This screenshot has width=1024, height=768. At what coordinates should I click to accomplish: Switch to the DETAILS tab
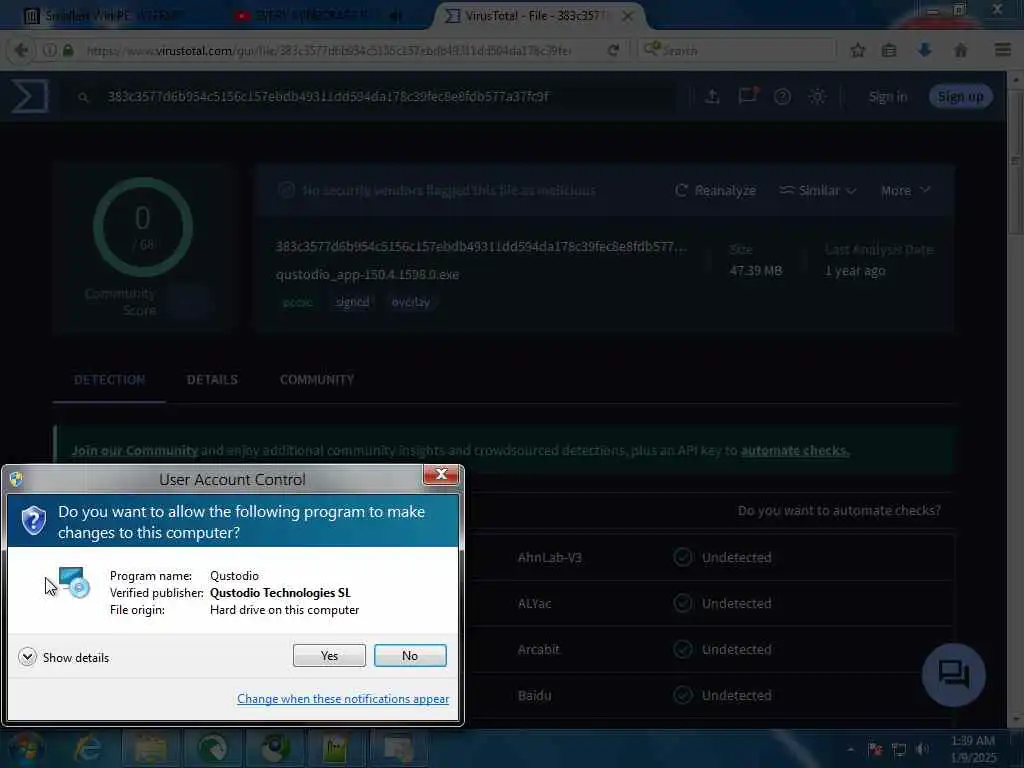(x=212, y=379)
